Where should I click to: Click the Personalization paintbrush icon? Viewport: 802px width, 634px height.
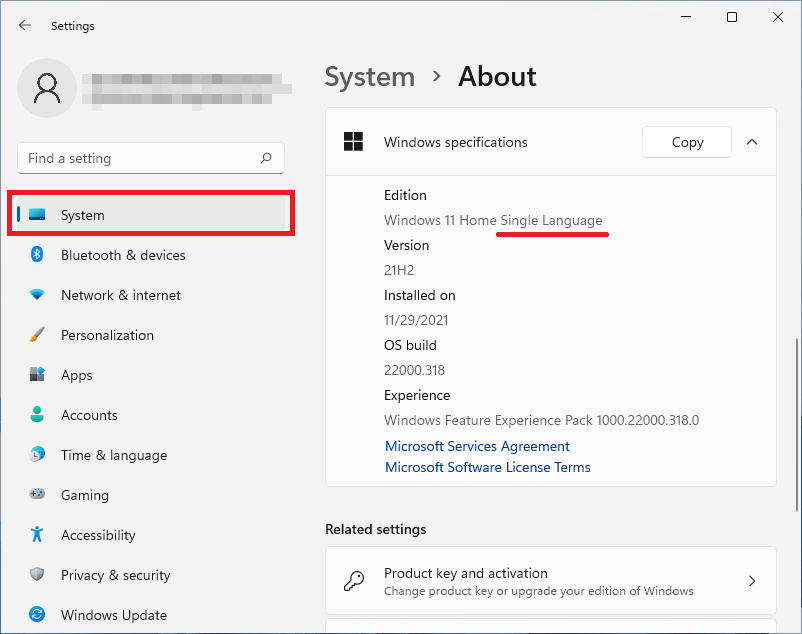[x=37, y=335]
